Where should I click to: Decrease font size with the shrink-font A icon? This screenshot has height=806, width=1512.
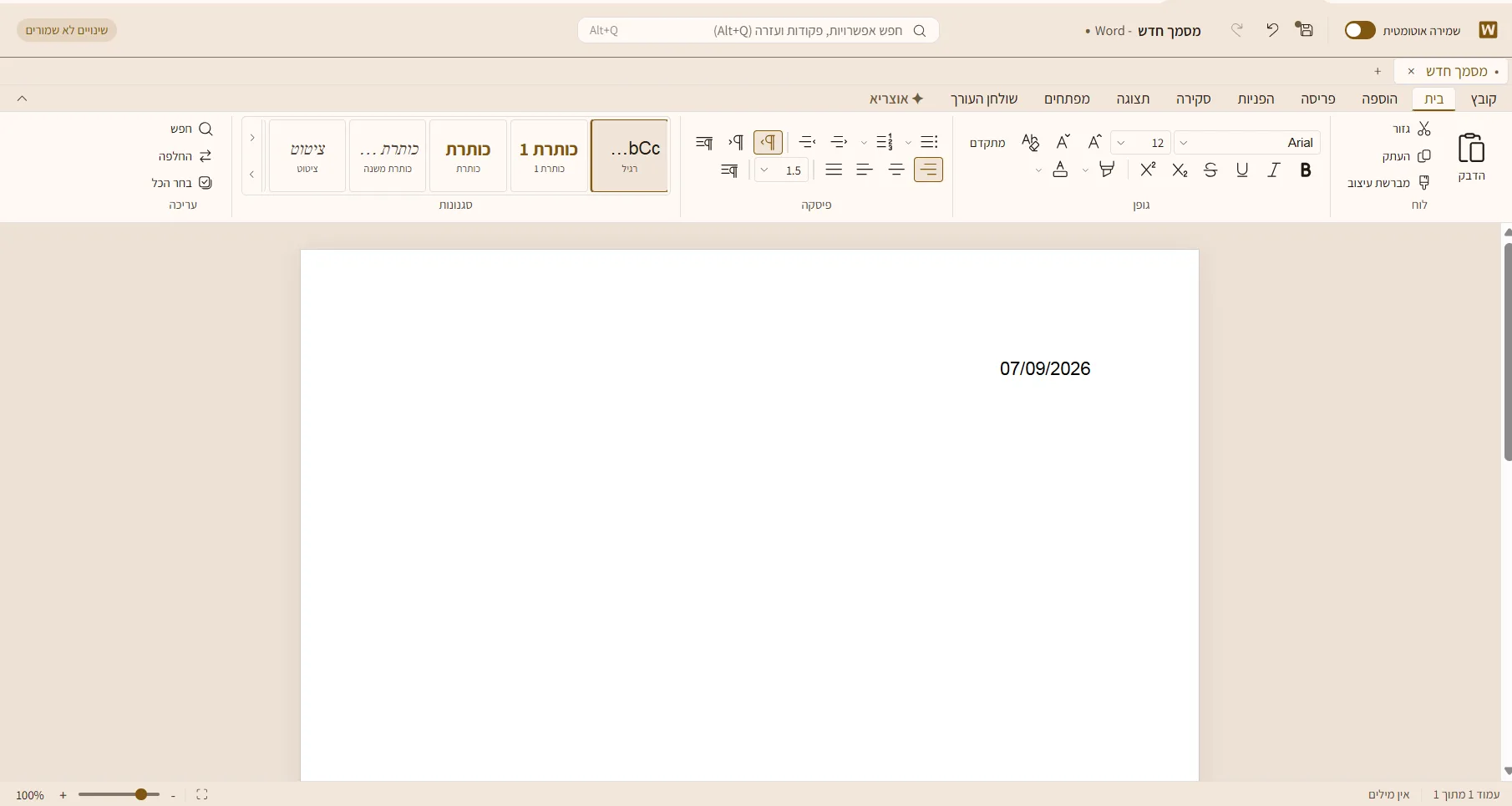coord(1063,142)
